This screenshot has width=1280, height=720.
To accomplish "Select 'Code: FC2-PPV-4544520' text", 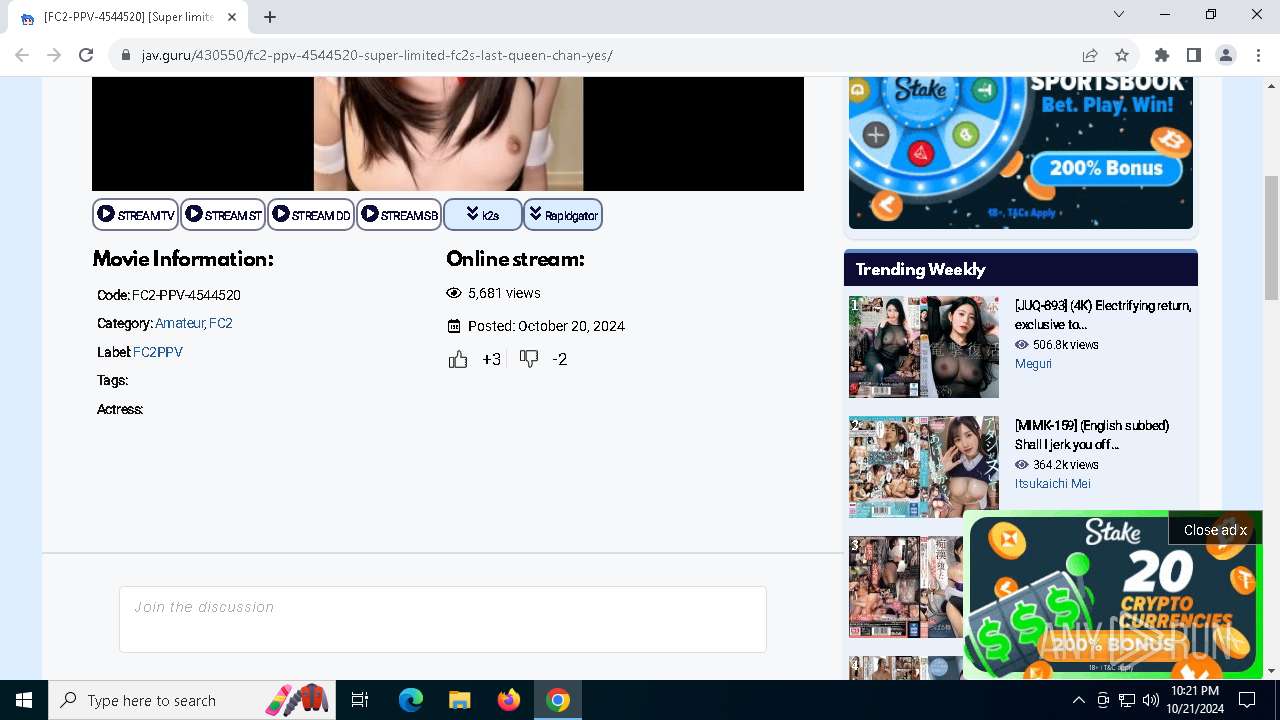I will (x=169, y=295).
